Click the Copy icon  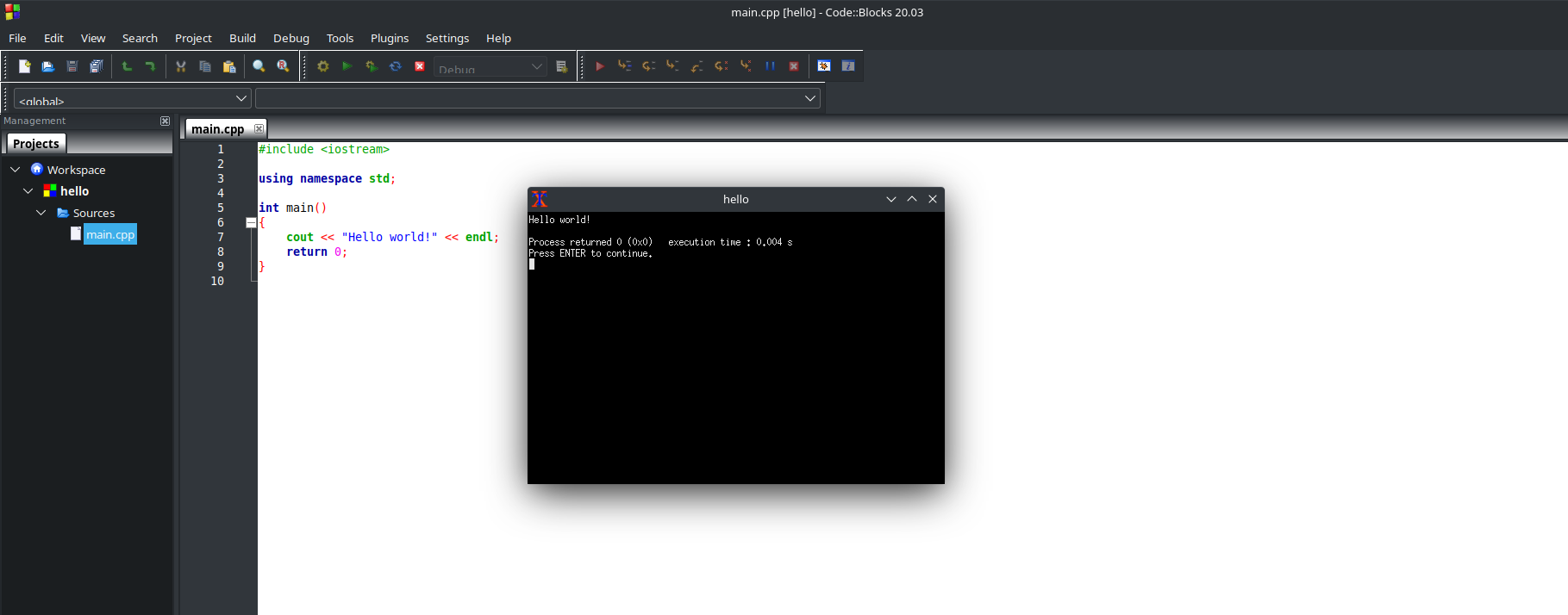point(205,66)
